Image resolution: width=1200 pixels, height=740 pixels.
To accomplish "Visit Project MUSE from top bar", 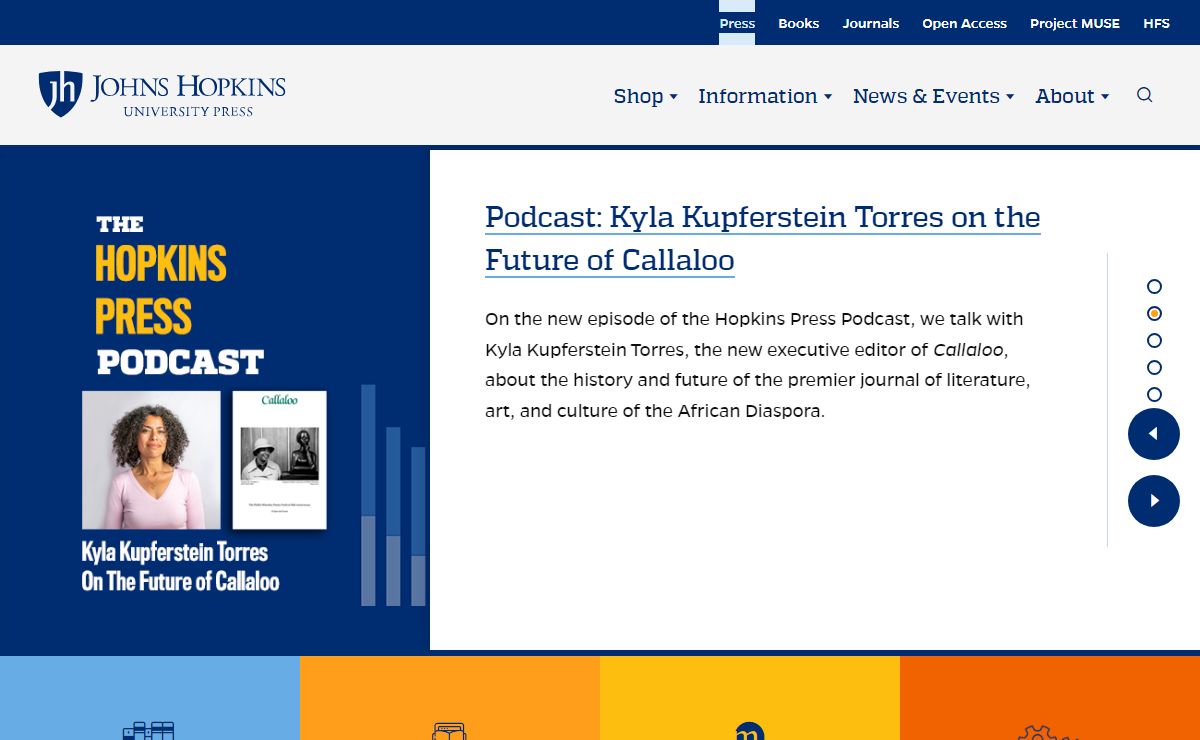I will click(x=1075, y=23).
